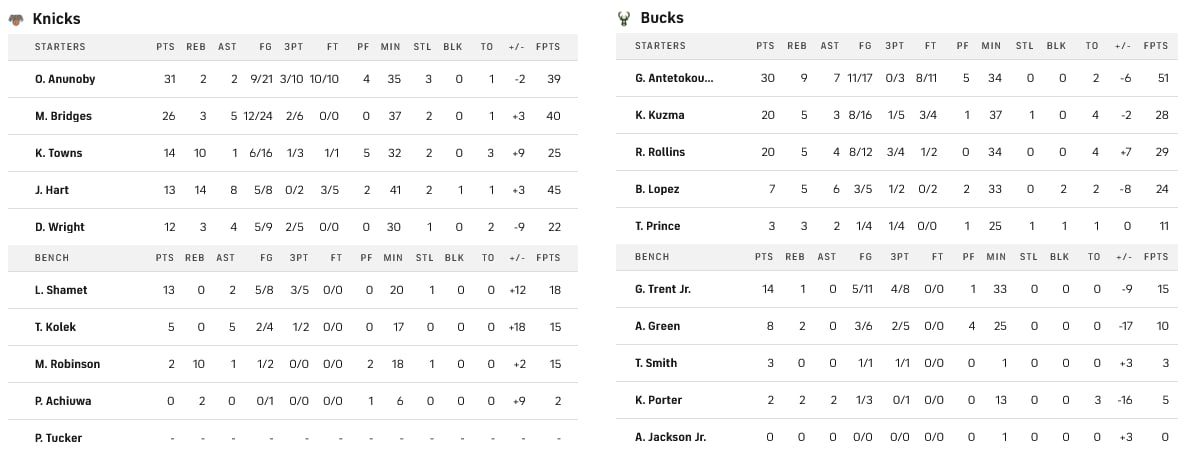Open A. Jackson Jr. player page

[670, 437]
